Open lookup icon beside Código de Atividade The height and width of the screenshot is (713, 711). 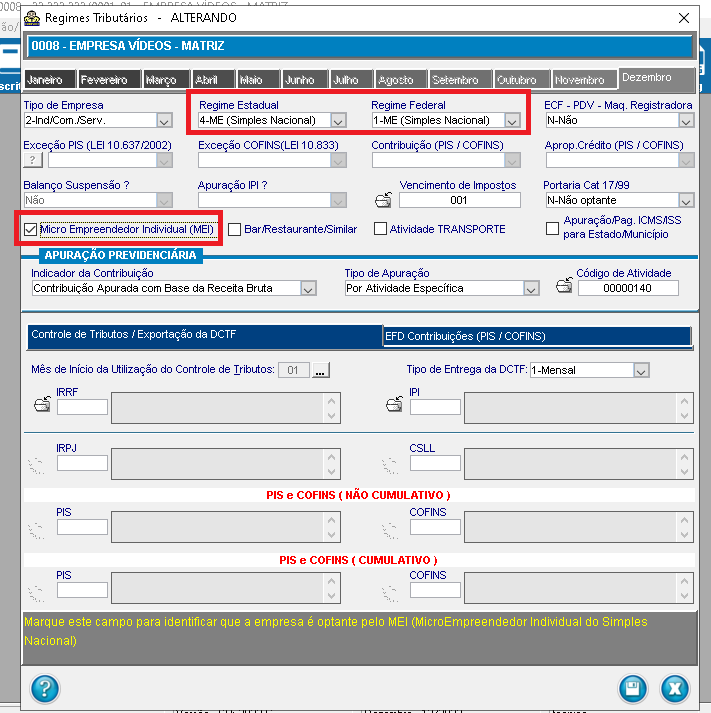coord(564,285)
